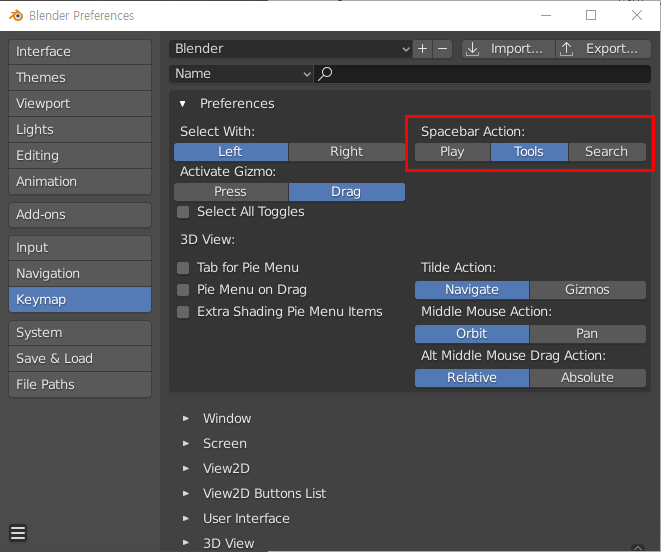661x552 pixels.
Task: Open the Navigation preferences tab
Action: tap(80, 274)
